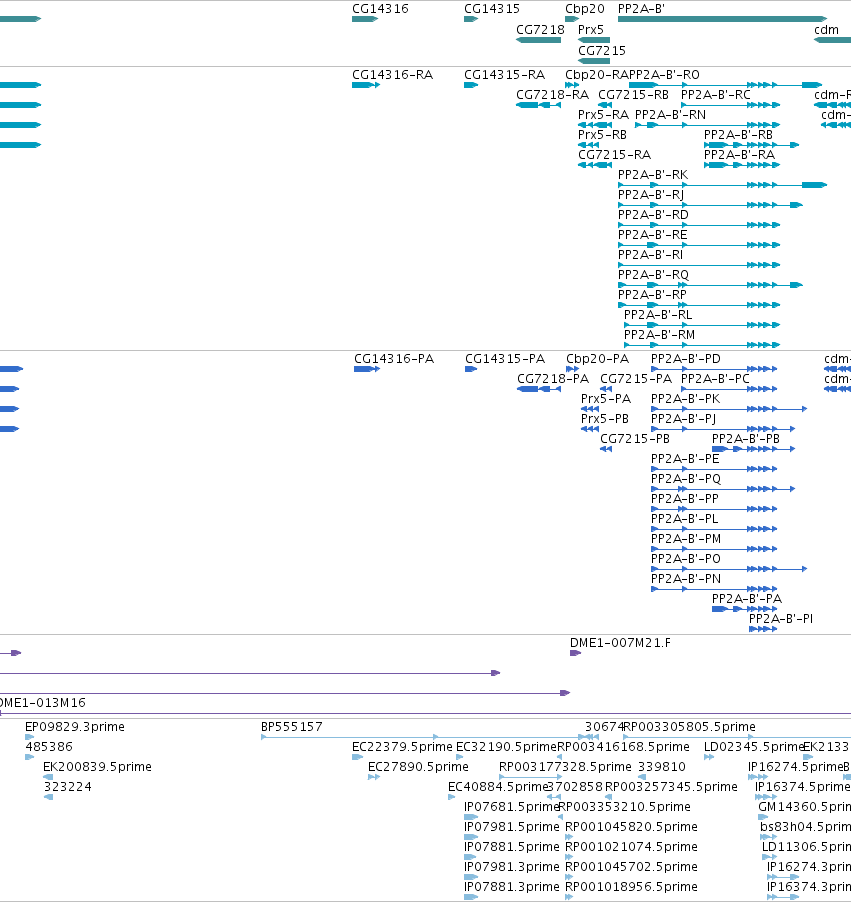Open the 485386 EST label
Screen dimensions: 851x902
click(49, 747)
